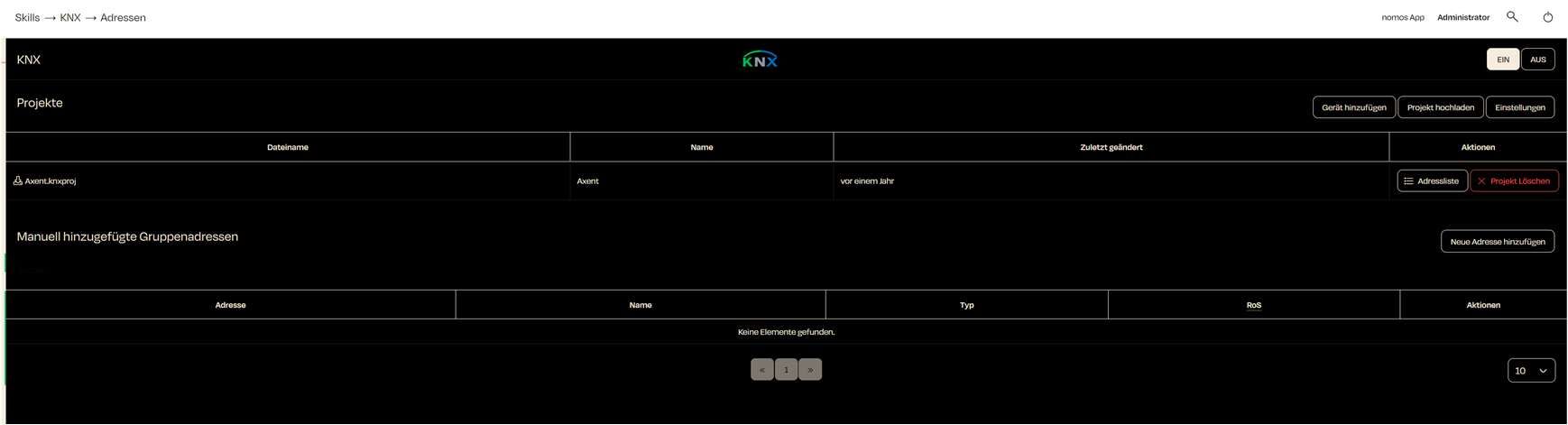The image size is (1568, 425).
Task: Go to KNX breadcrumb item
Action: (x=70, y=17)
